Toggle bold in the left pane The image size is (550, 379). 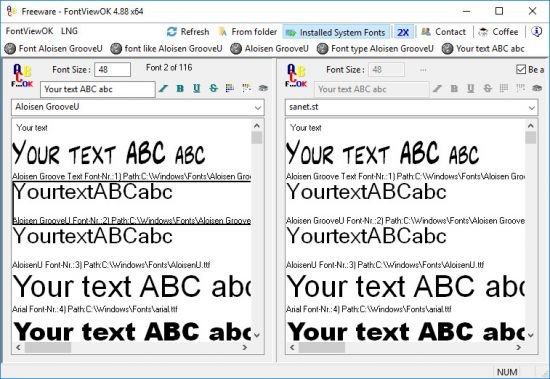tap(180, 88)
